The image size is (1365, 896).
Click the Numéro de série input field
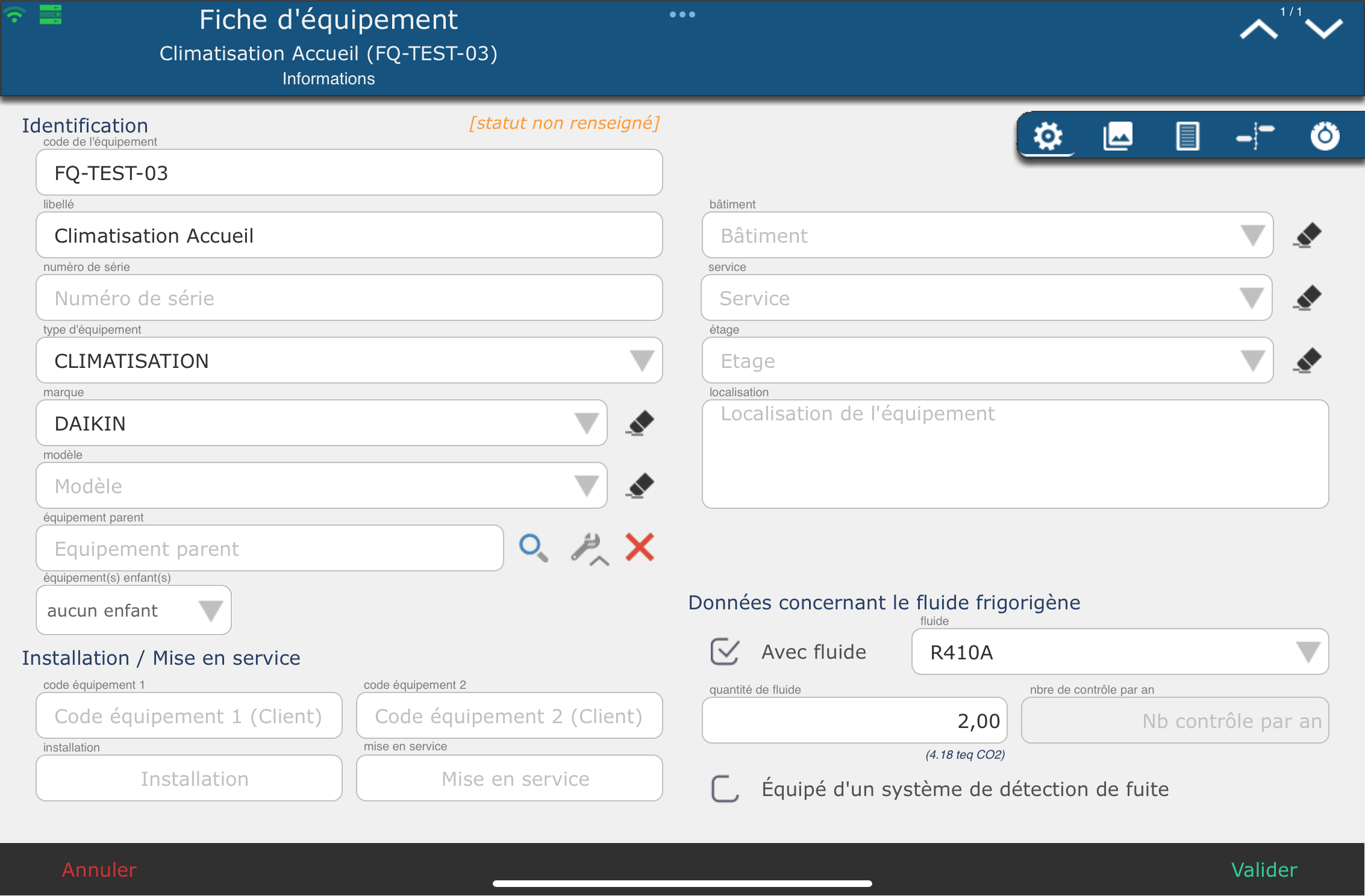pos(349,298)
